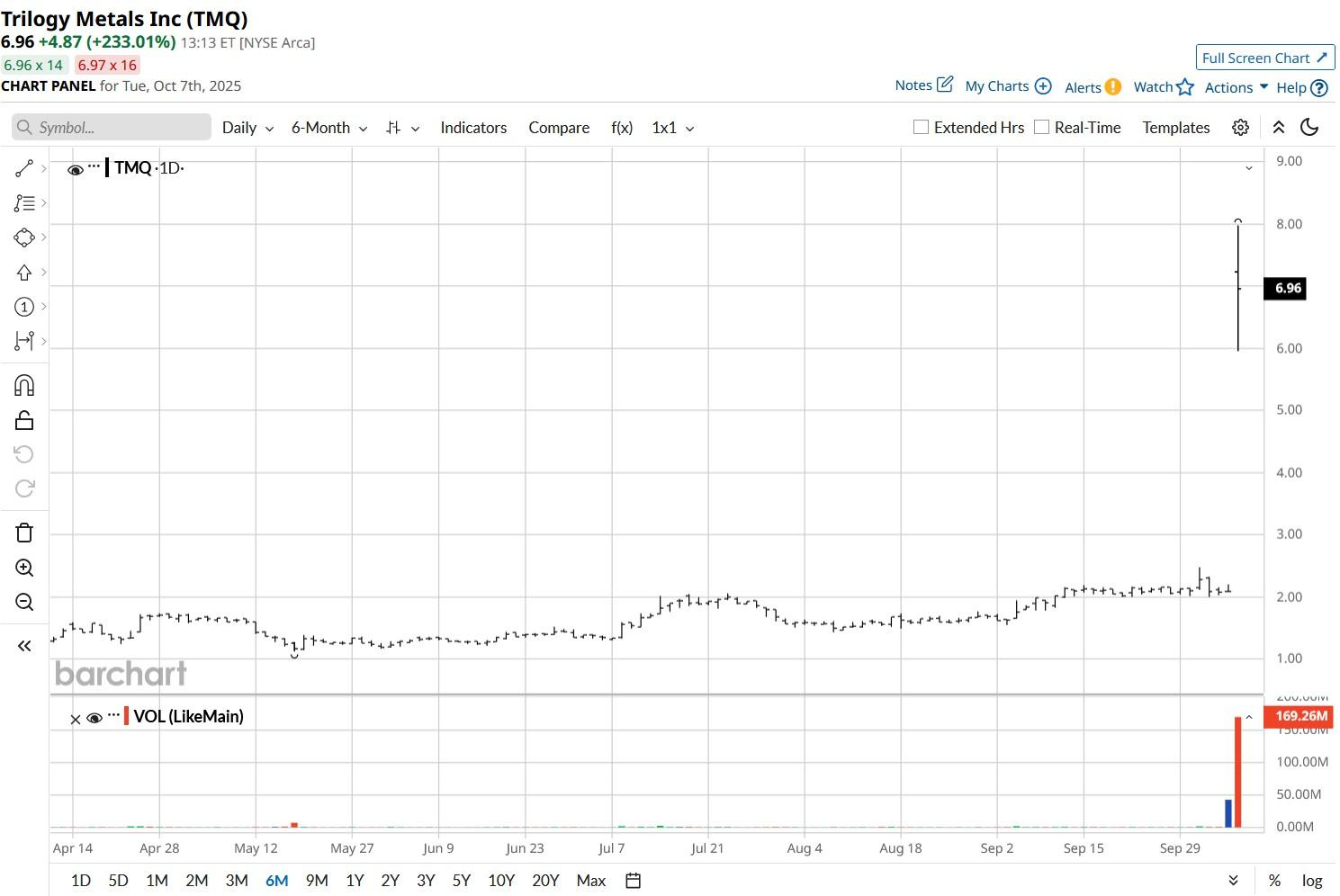Image resolution: width=1340 pixels, height=896 pixels.
Task: Delete drawings with the trash icon
Action: pos(24,533)
